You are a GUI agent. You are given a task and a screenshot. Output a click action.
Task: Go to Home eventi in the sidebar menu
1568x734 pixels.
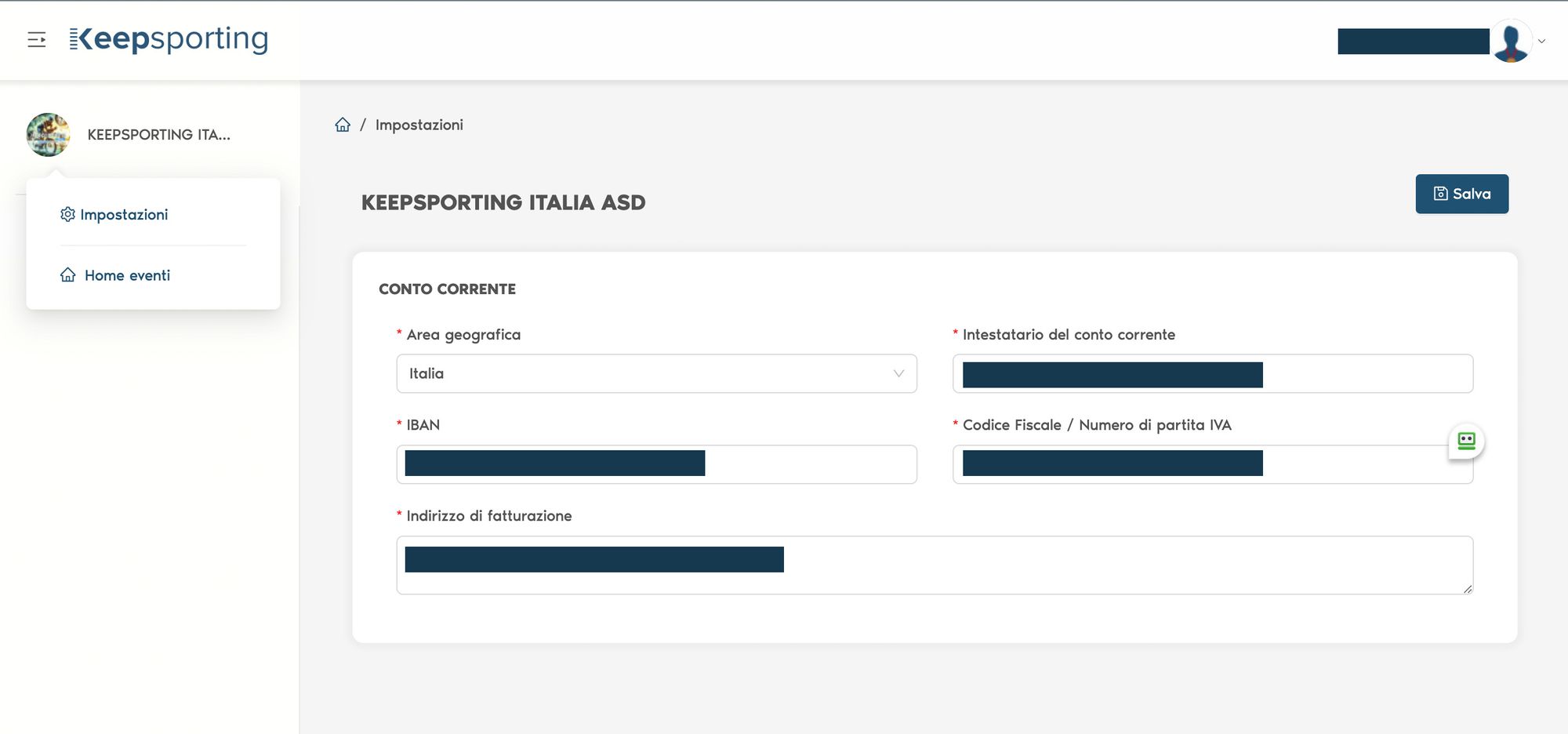coord(127,275)
